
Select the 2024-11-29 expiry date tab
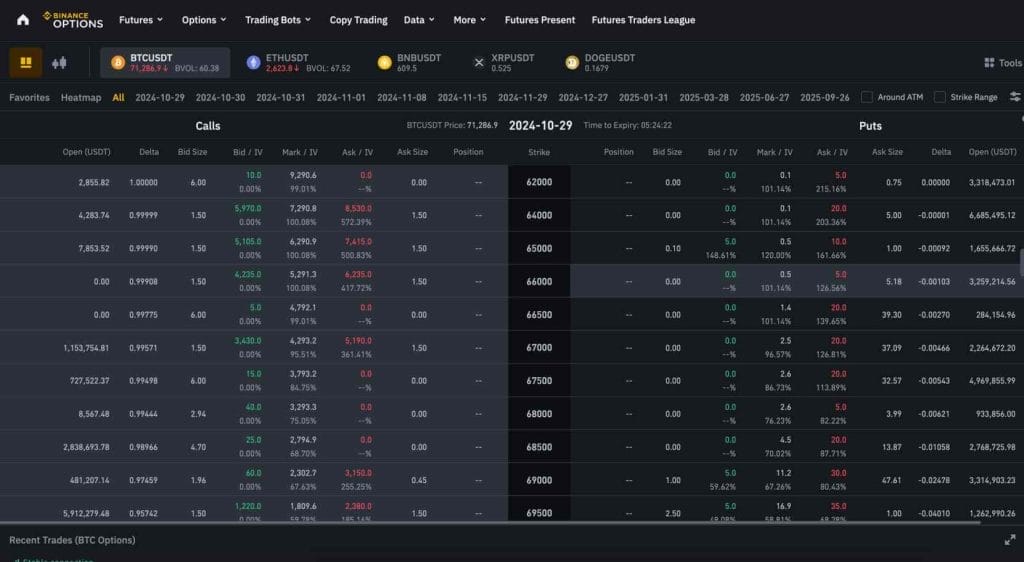point(522,97)
